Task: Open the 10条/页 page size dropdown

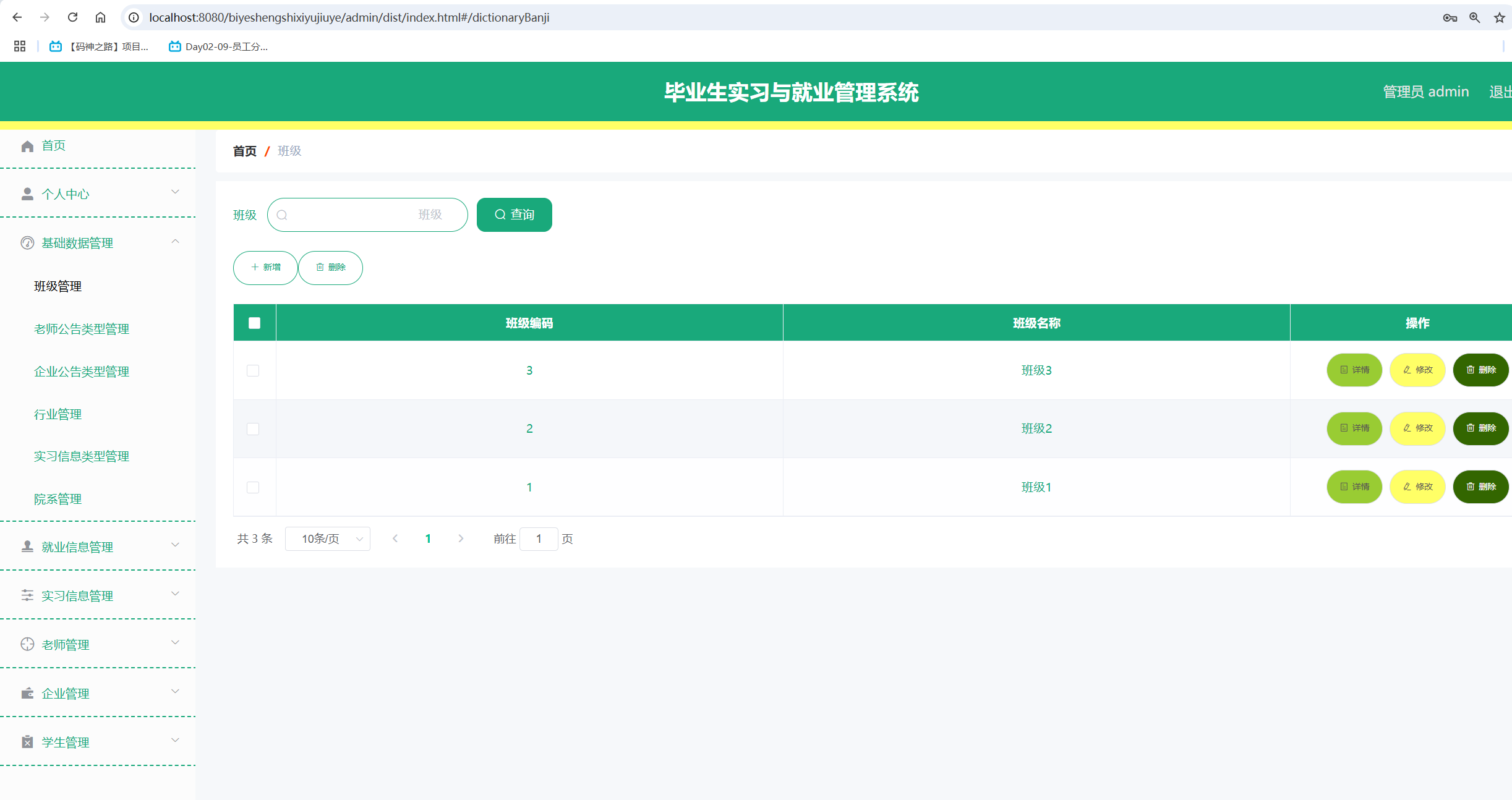Action: pos(328,538)
